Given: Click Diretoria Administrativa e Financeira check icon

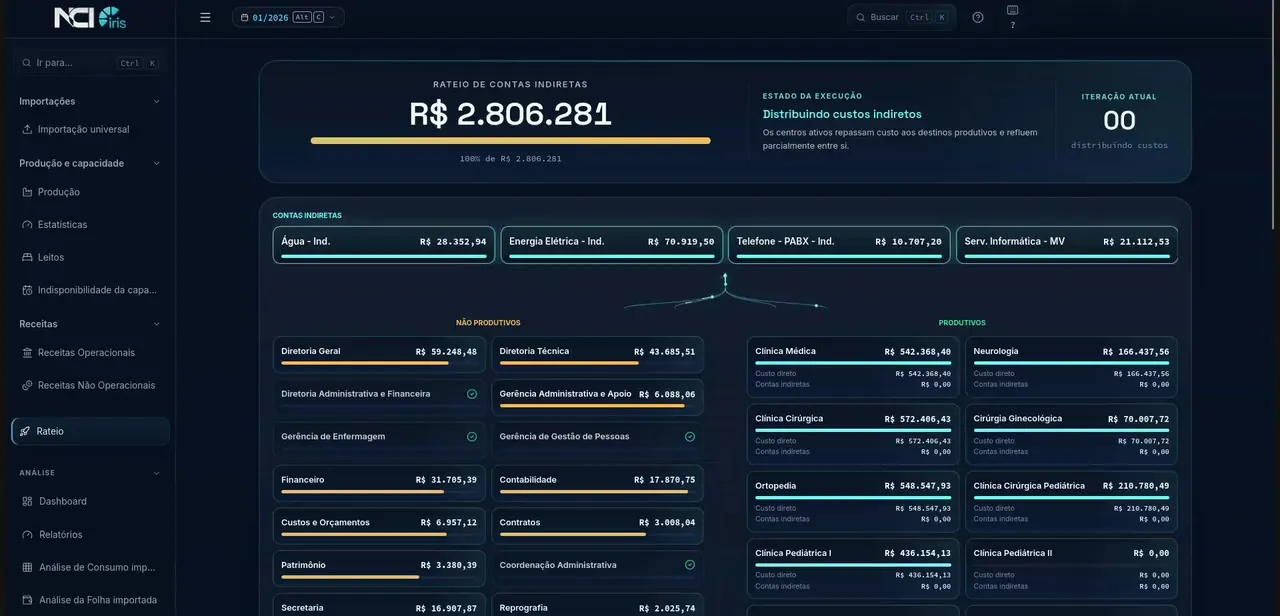Looking at the screenshot, I should coord(472,394).
